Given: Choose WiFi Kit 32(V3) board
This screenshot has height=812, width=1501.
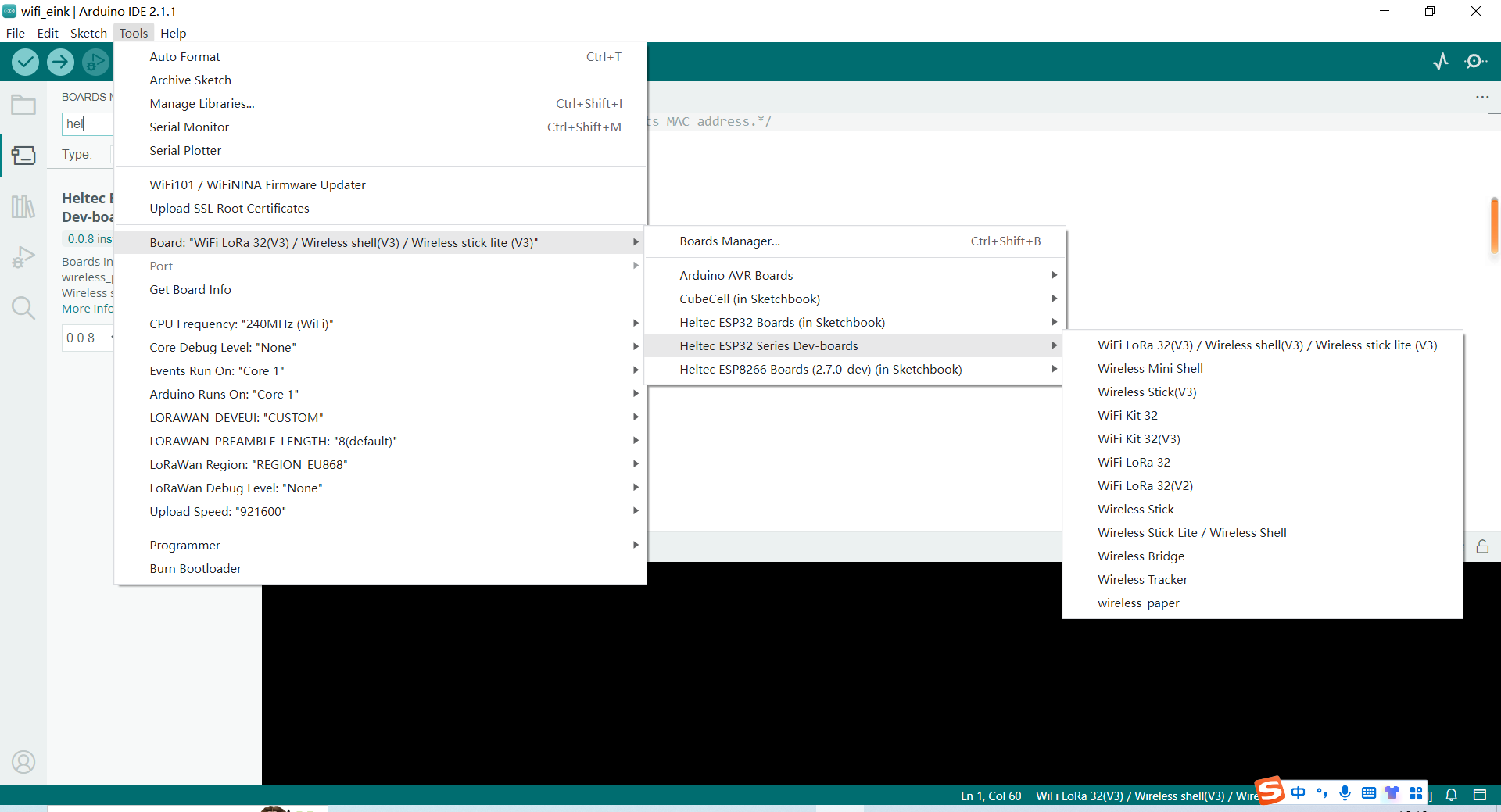Looking at the screenshot, I should coord(1139,438).
